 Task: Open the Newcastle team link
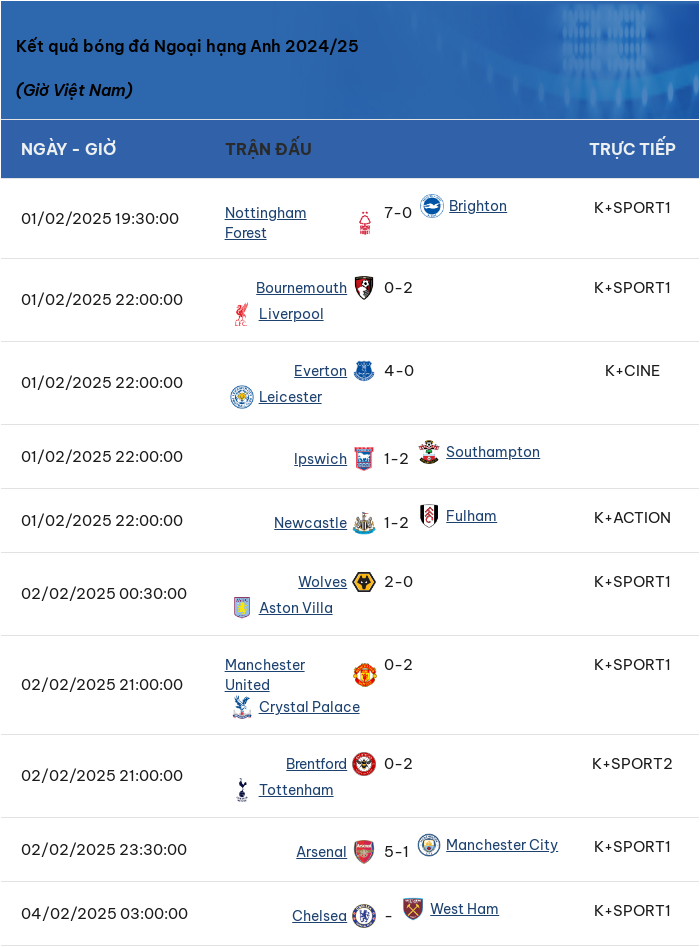pos(310,523)
